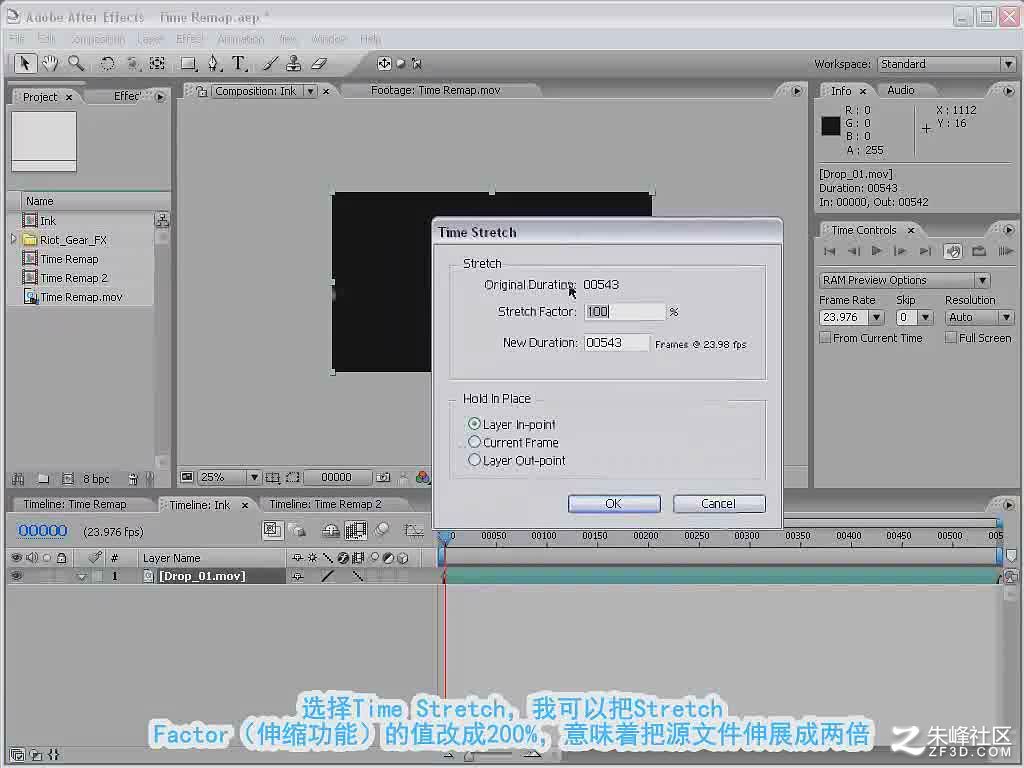Select the Horizontal Type tool
Image resolution: width=1024 pixels, height=768 pixels.
click(x=239, y=63)
